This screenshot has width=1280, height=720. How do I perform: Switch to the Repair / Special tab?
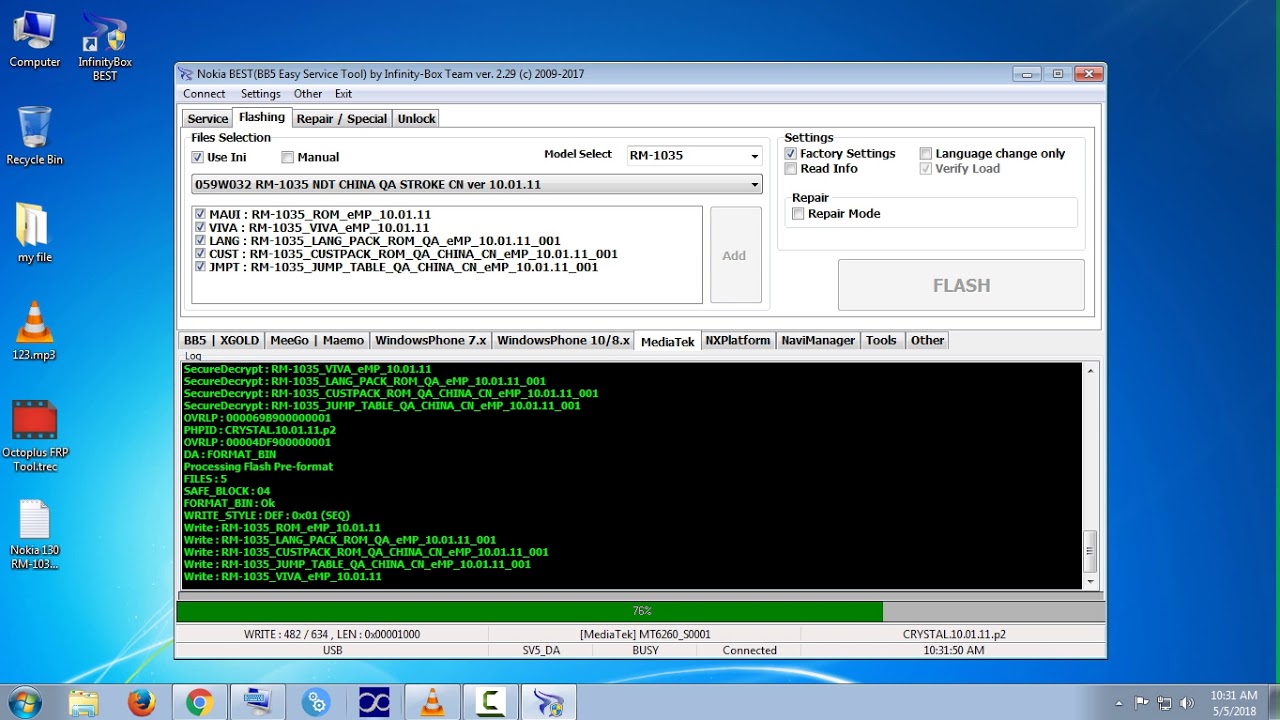click(x=341, y=118)
